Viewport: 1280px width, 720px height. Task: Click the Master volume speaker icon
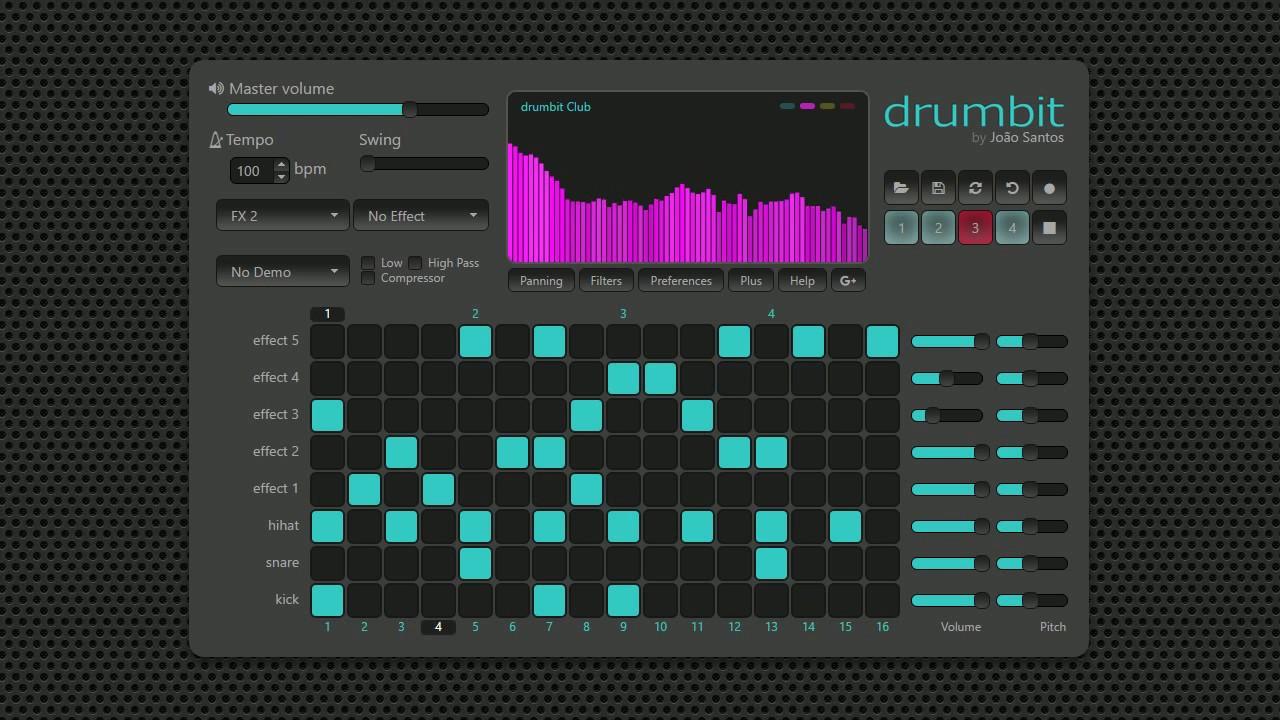pos(216,89)
